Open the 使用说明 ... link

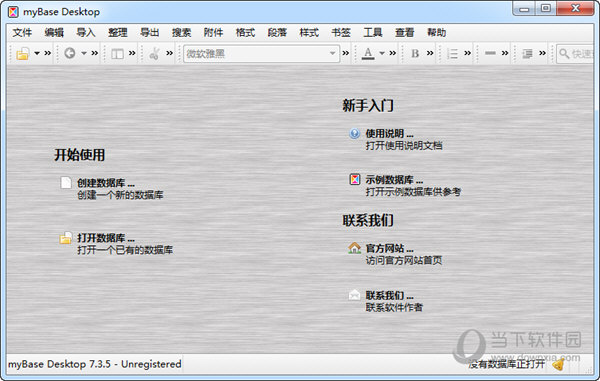click(390, 134)
